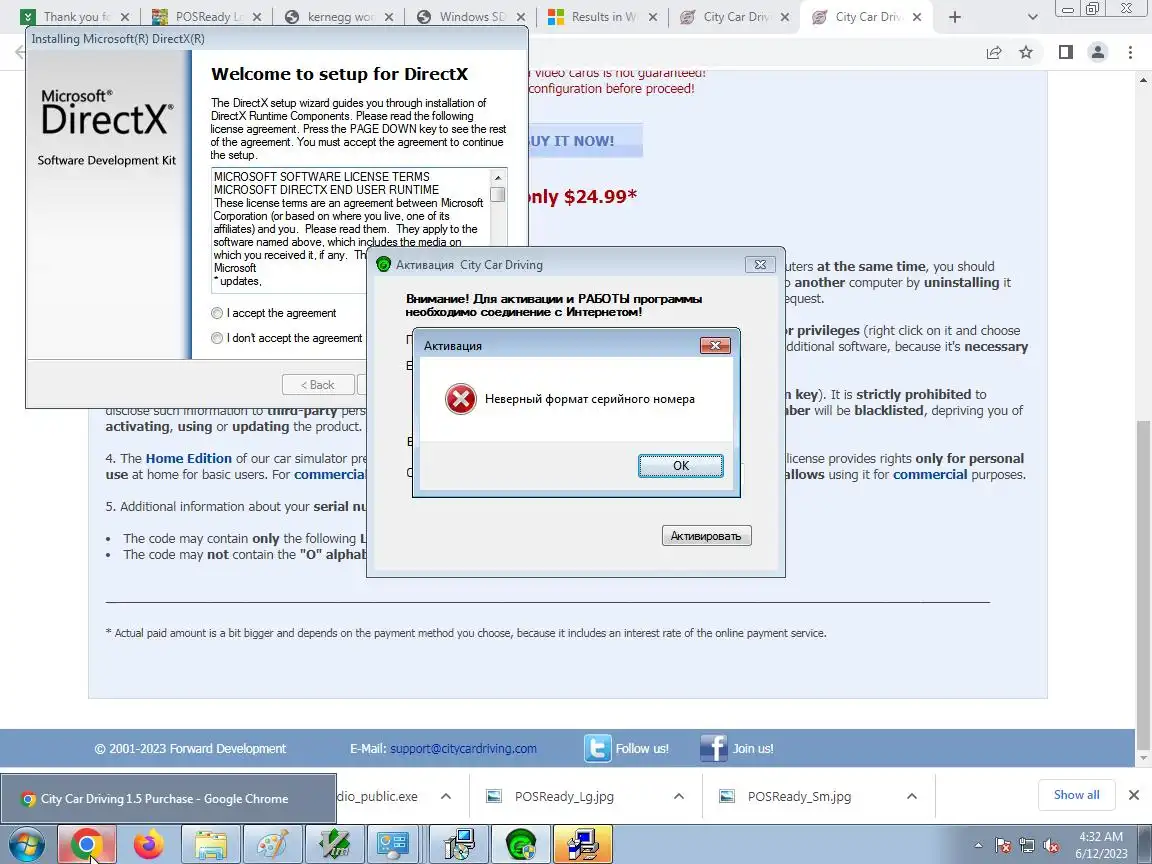1152x864 pixels.
Task: Click Show all downloads button
Action: 1076,795
